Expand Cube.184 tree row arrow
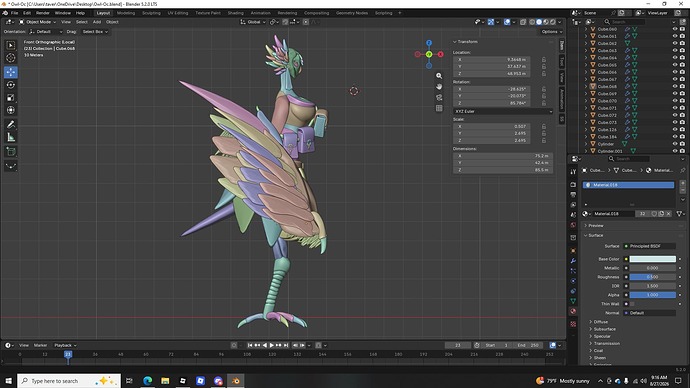The width and height of the screenshot is (690, 388). point(586,137)
